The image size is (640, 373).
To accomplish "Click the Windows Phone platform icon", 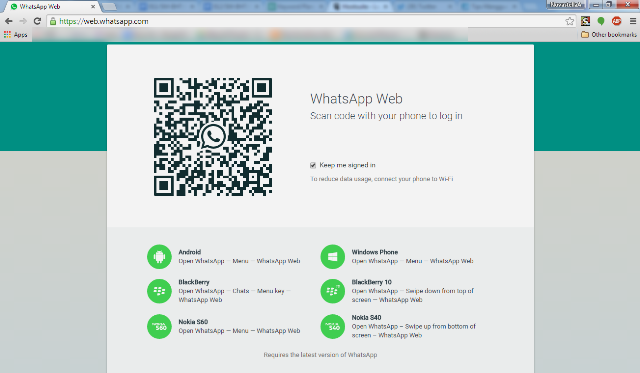I will tap(333, 257).
